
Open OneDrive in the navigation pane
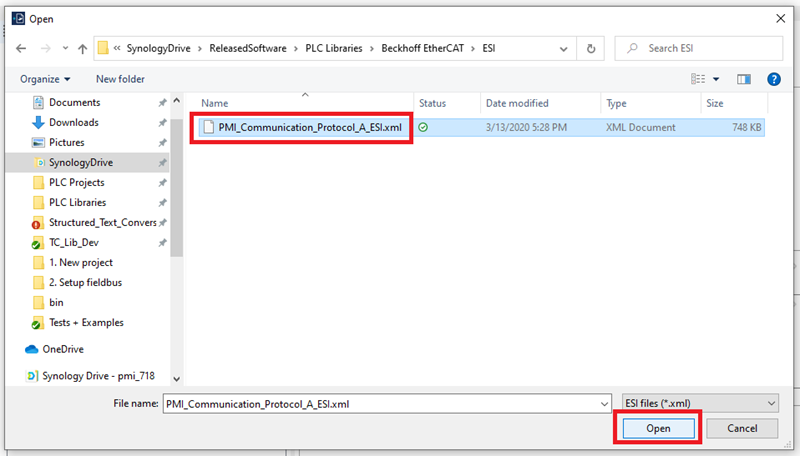pos(62,349)
